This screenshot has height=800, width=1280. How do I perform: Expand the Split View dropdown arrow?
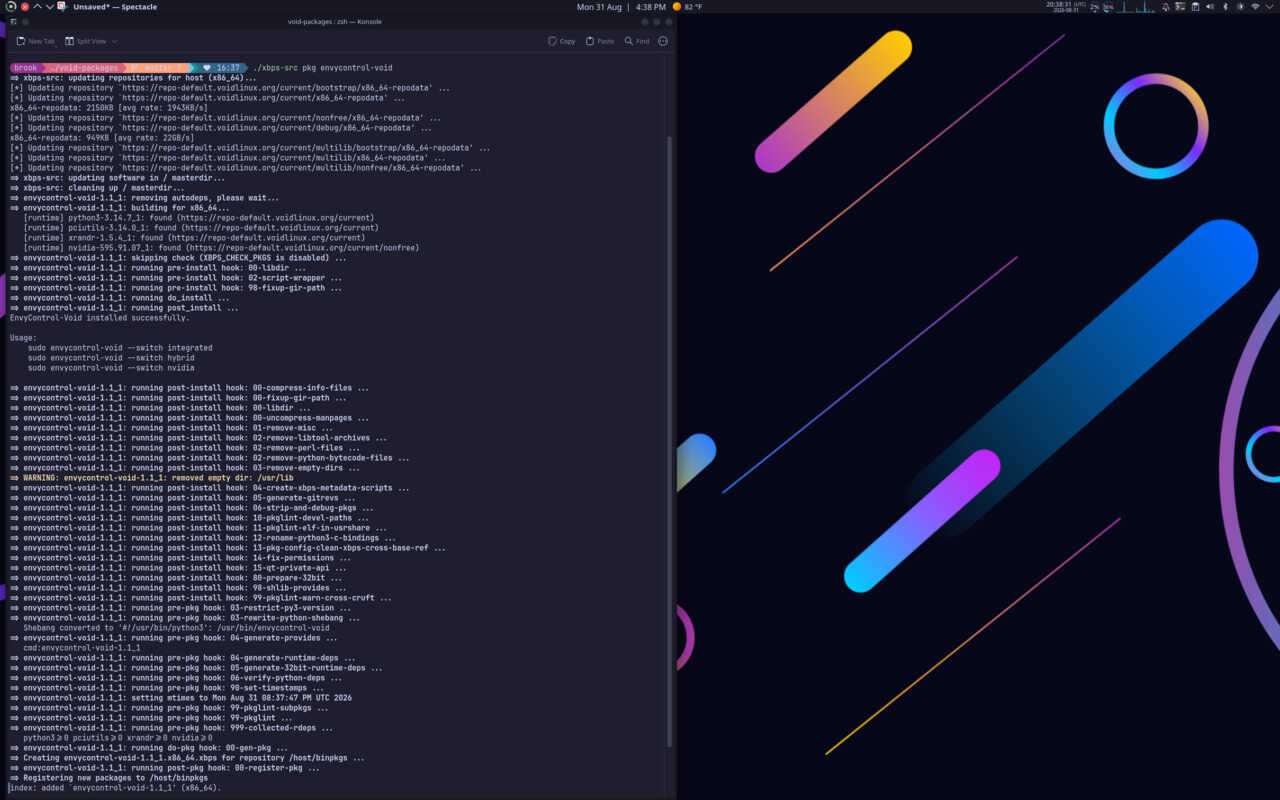click(x=114, y=41)
